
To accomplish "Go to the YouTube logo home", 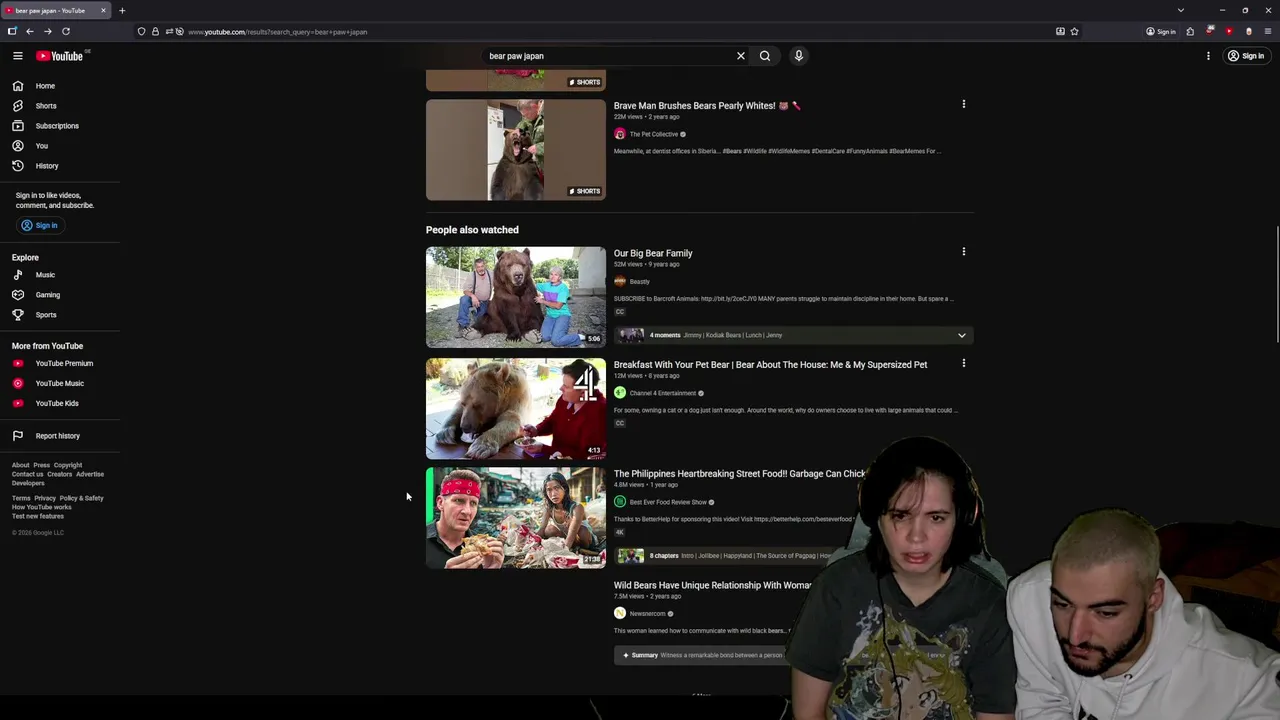I will coord(60,56).
